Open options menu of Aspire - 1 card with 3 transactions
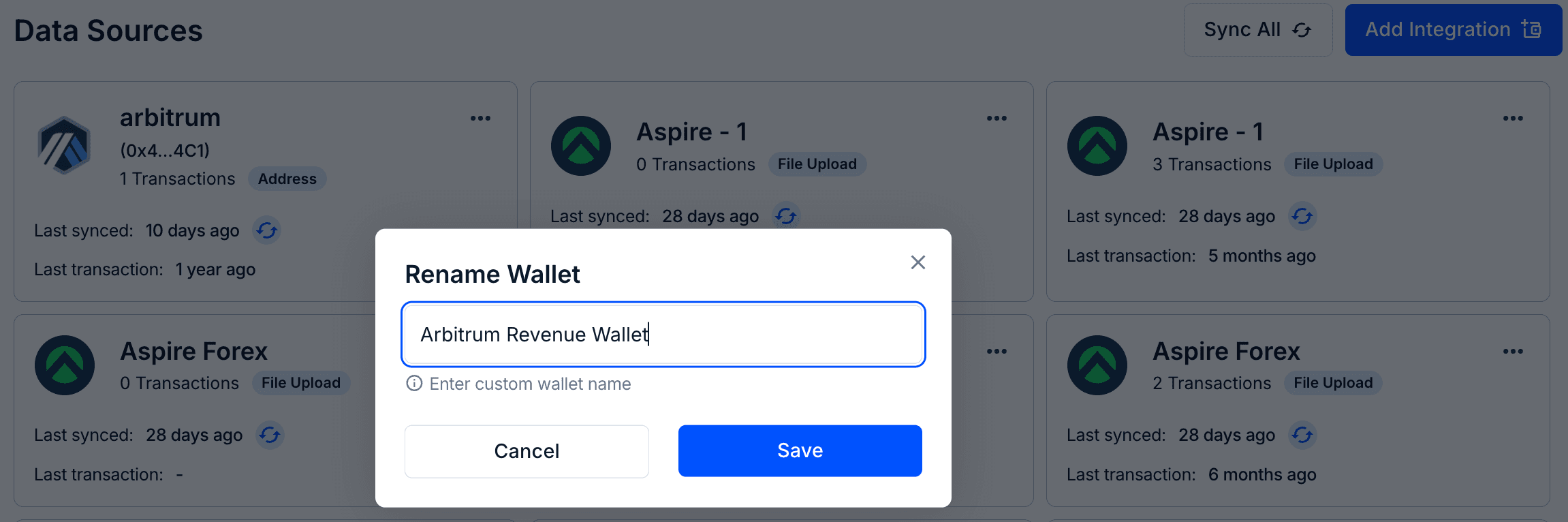This screenshot has width=1568, height=522. coord(1513,118)
